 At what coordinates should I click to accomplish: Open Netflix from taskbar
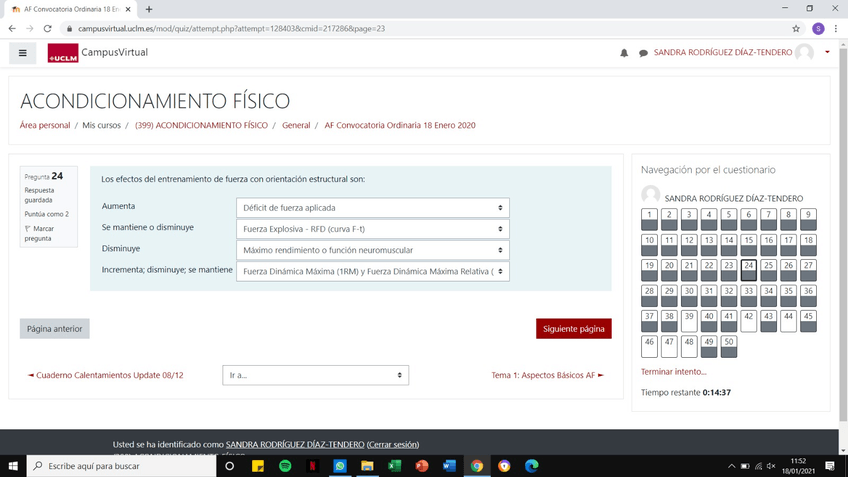coord(312,466)
